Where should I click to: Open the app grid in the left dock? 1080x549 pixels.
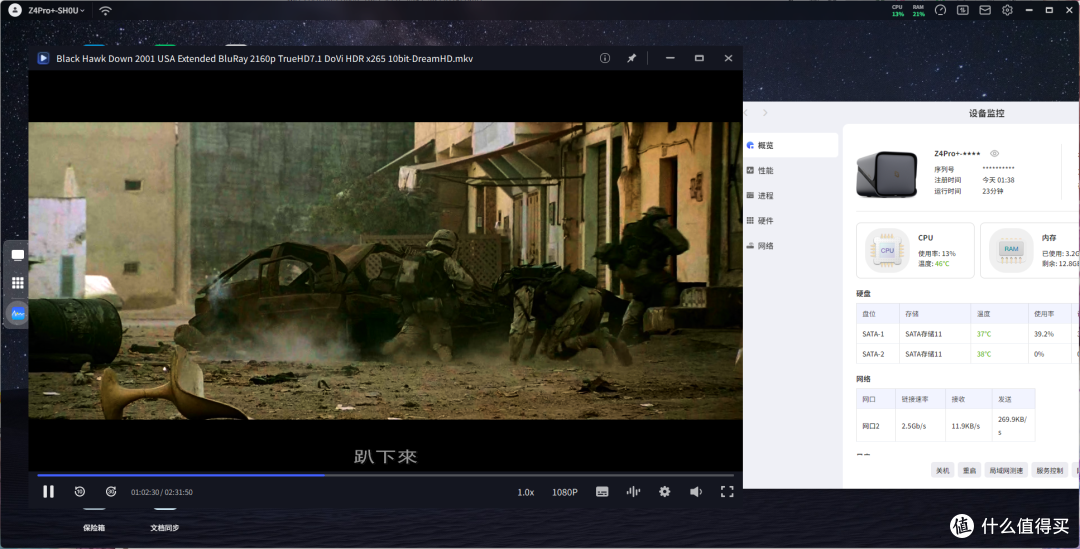point(18,283)
